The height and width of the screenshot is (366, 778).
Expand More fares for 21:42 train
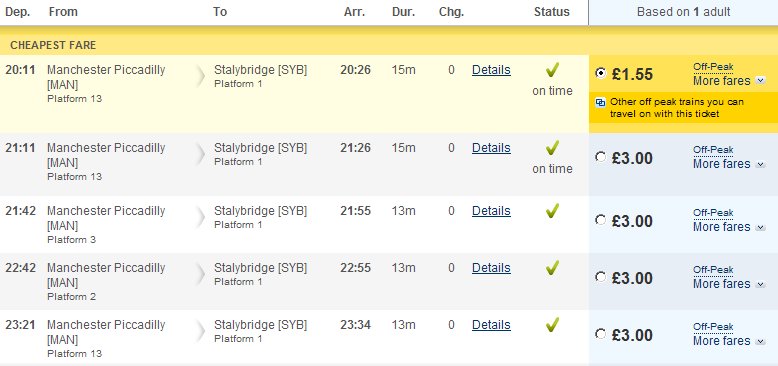pyautogui.click(x=729, y=227)
